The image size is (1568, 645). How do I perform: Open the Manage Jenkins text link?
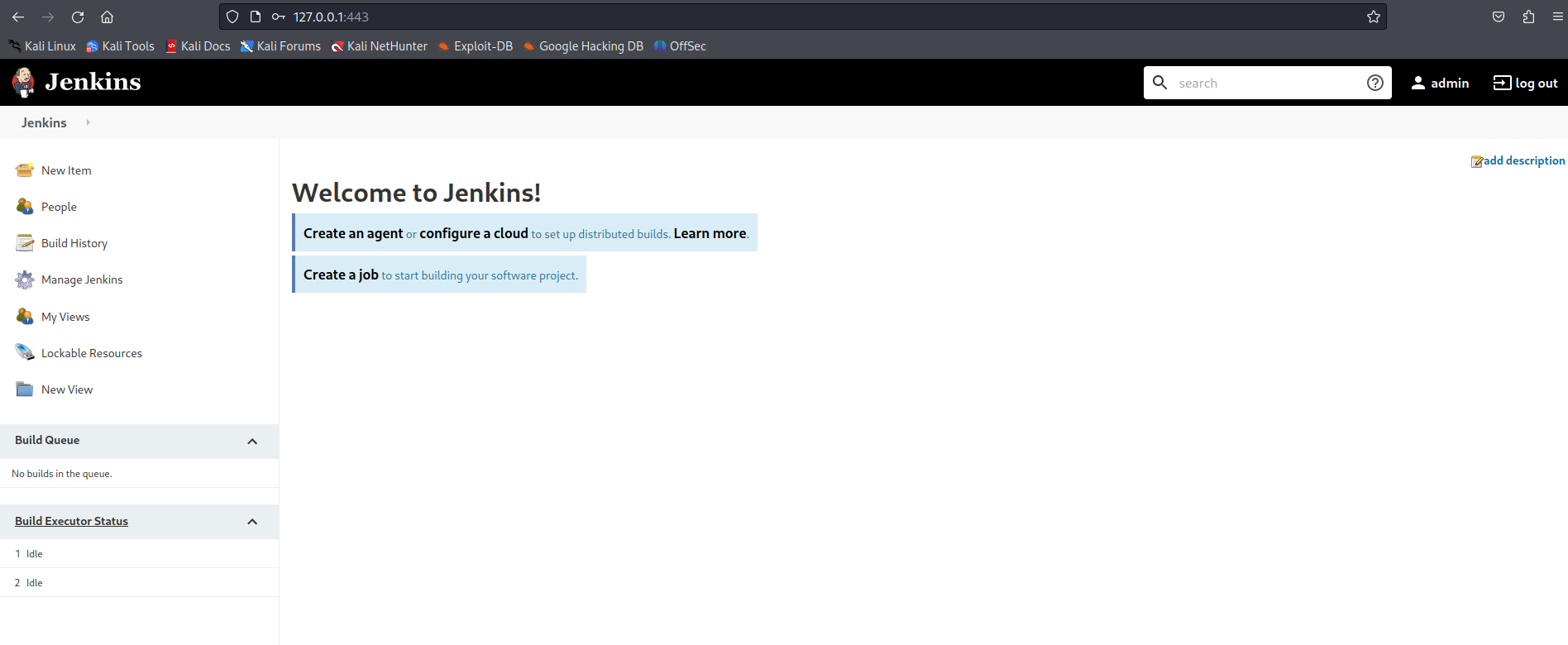82,279
